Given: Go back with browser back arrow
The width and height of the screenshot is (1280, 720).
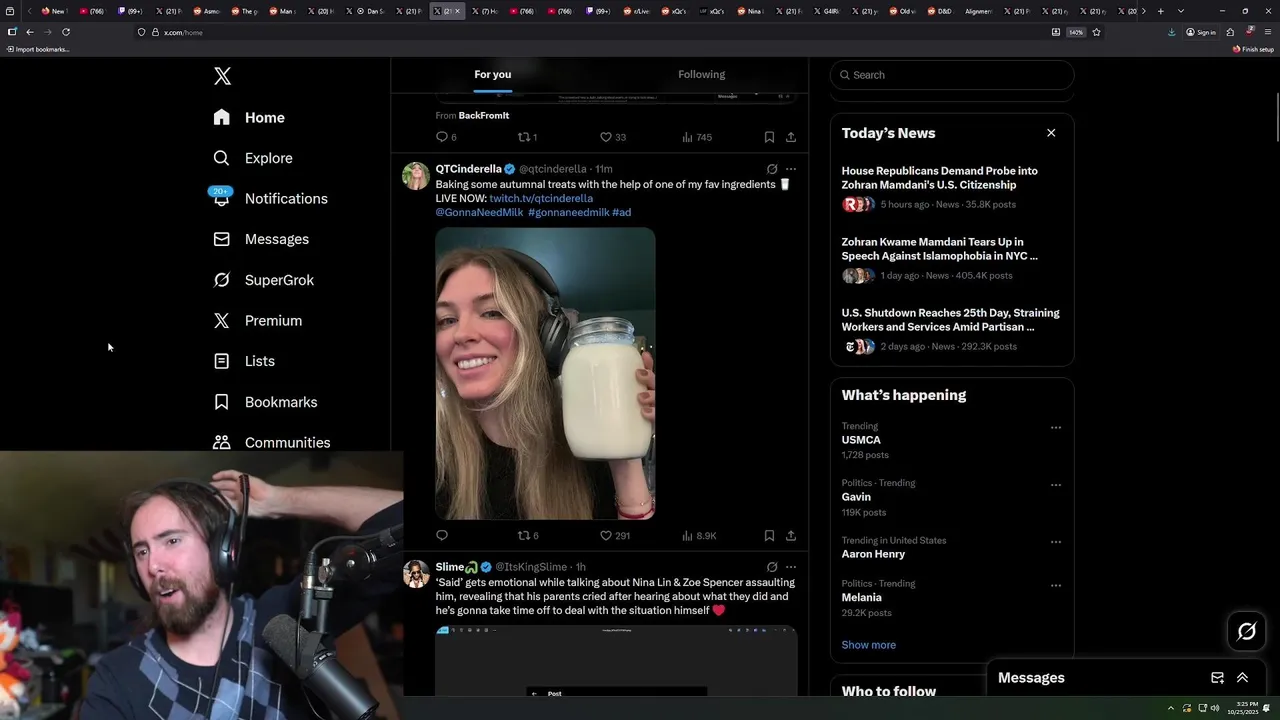Looking at the screenshot, I should point(29,32).
